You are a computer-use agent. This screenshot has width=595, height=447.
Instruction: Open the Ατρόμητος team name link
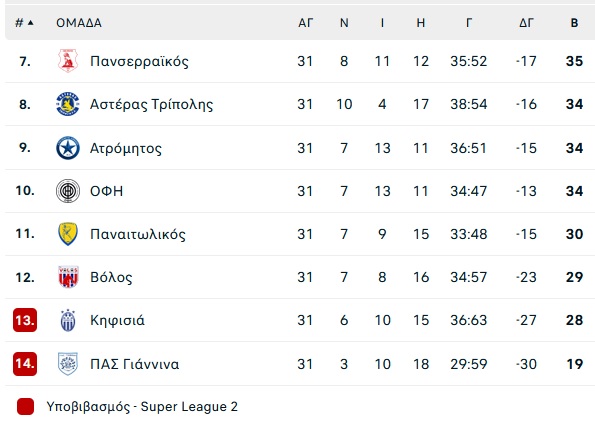pos(126,148)
